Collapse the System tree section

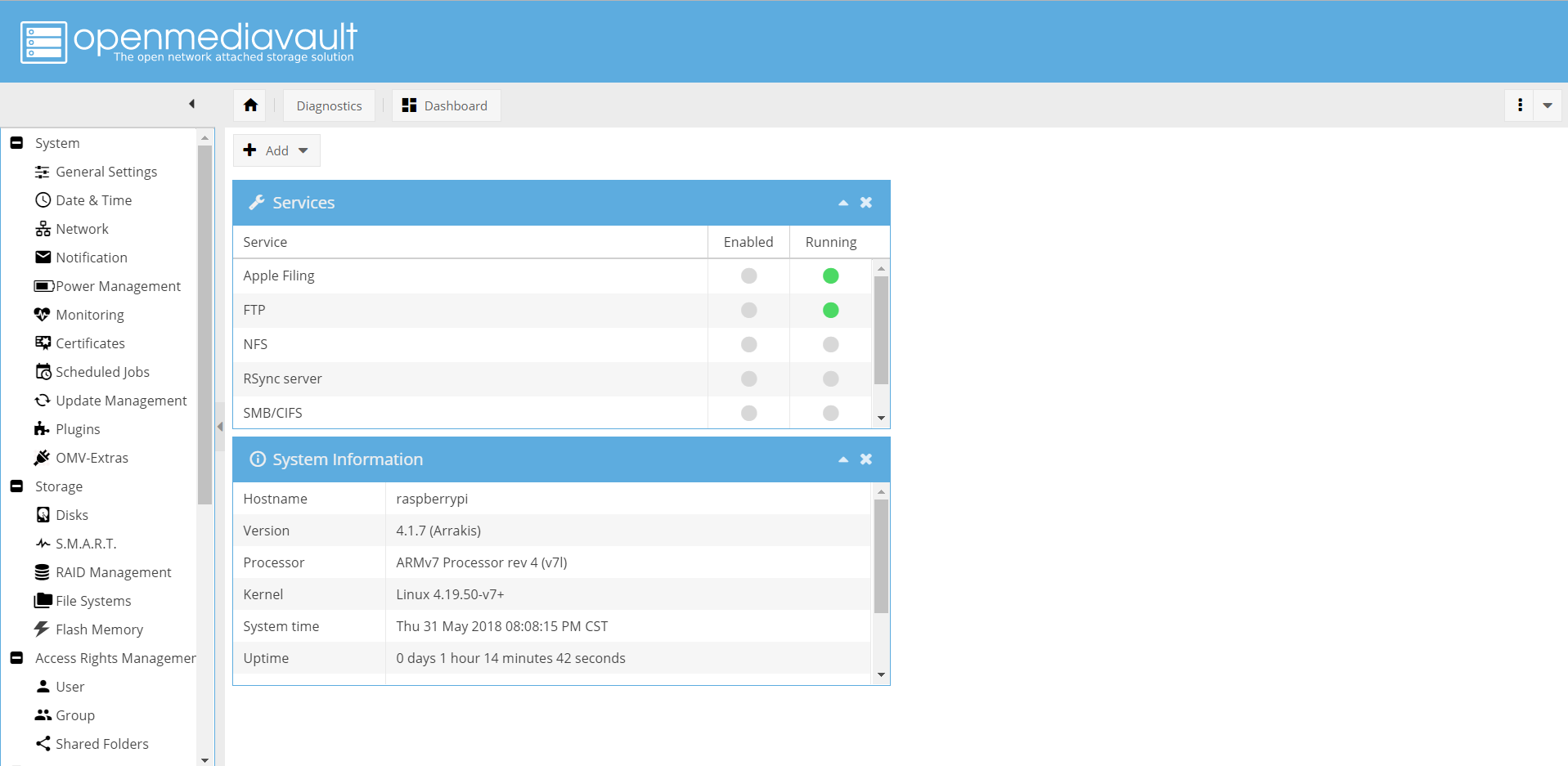tap(16, 143)
